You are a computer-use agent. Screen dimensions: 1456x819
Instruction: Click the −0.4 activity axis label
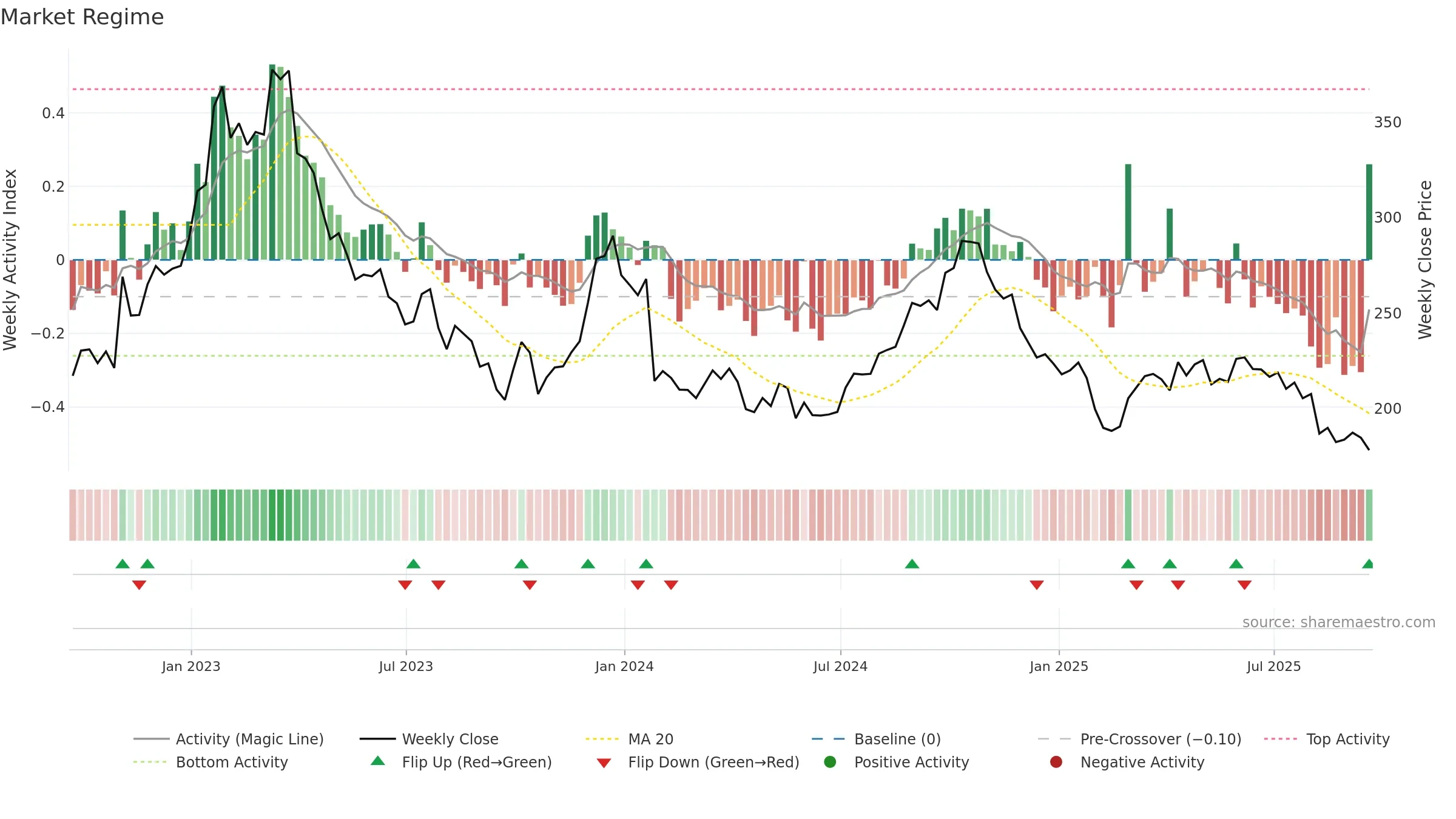pyautogui.click(x=48, y=406)
